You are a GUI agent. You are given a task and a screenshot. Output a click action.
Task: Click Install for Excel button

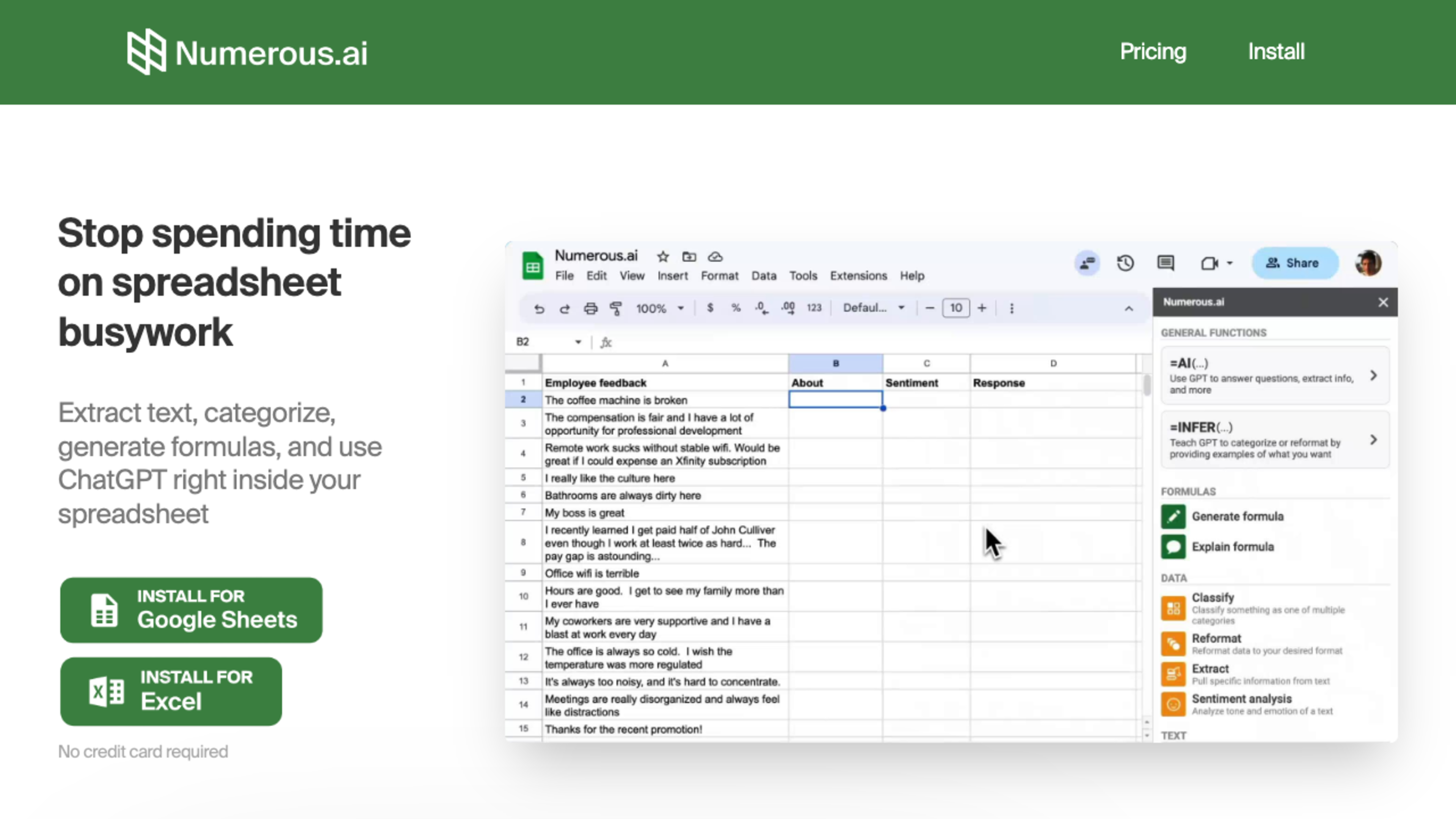tap(171, 691)
